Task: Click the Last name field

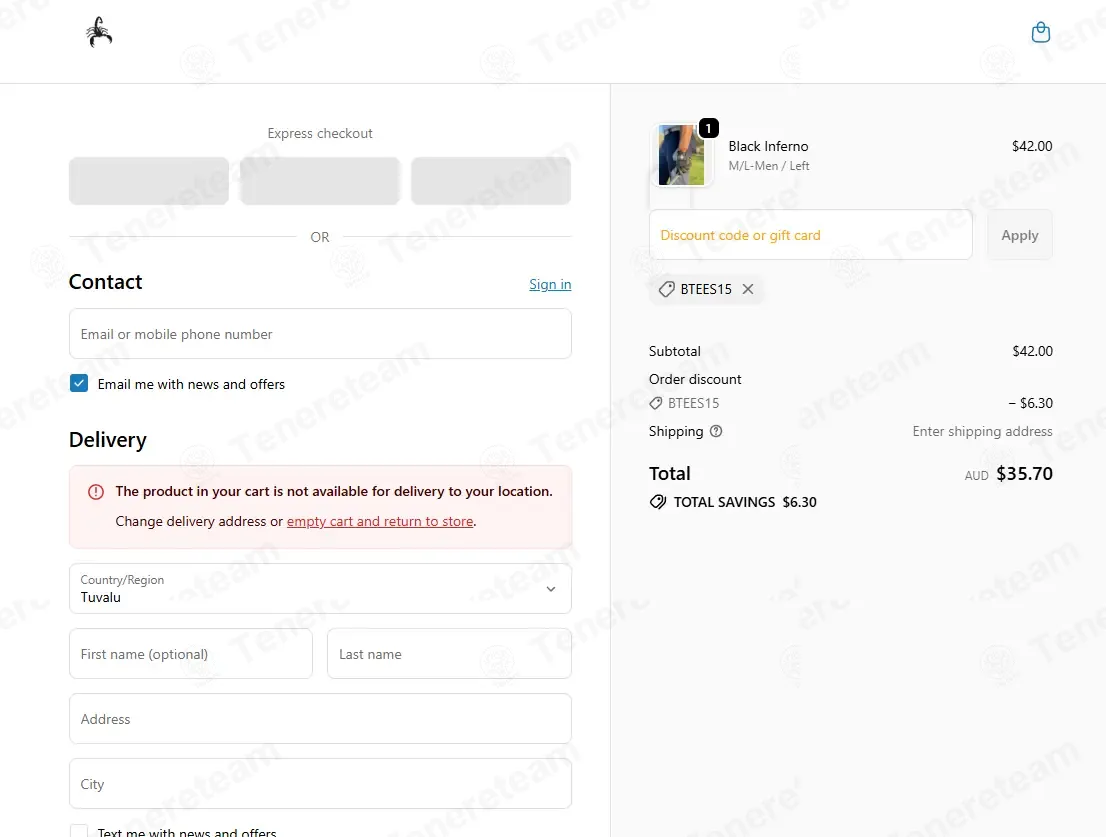Action: 449,654
